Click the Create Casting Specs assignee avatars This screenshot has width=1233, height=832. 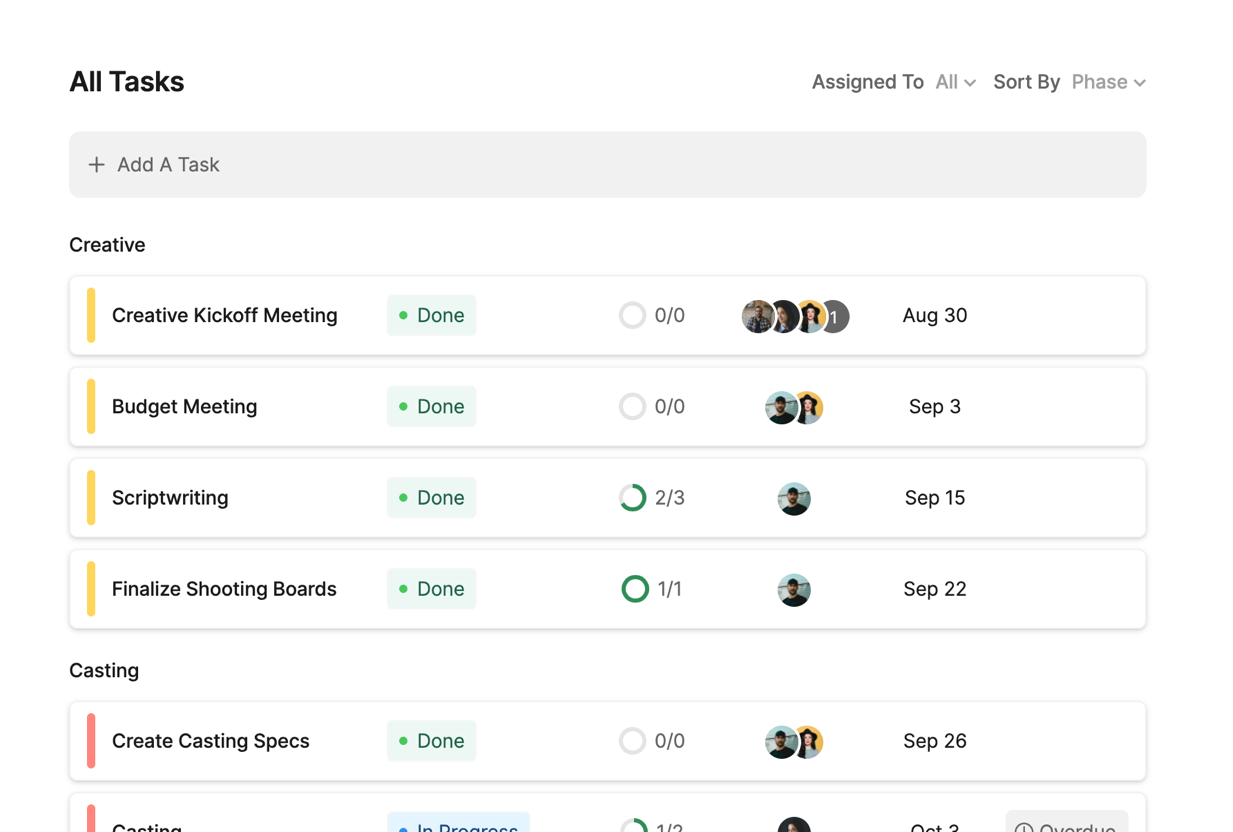pyautogui.click(x=794, y=741)
